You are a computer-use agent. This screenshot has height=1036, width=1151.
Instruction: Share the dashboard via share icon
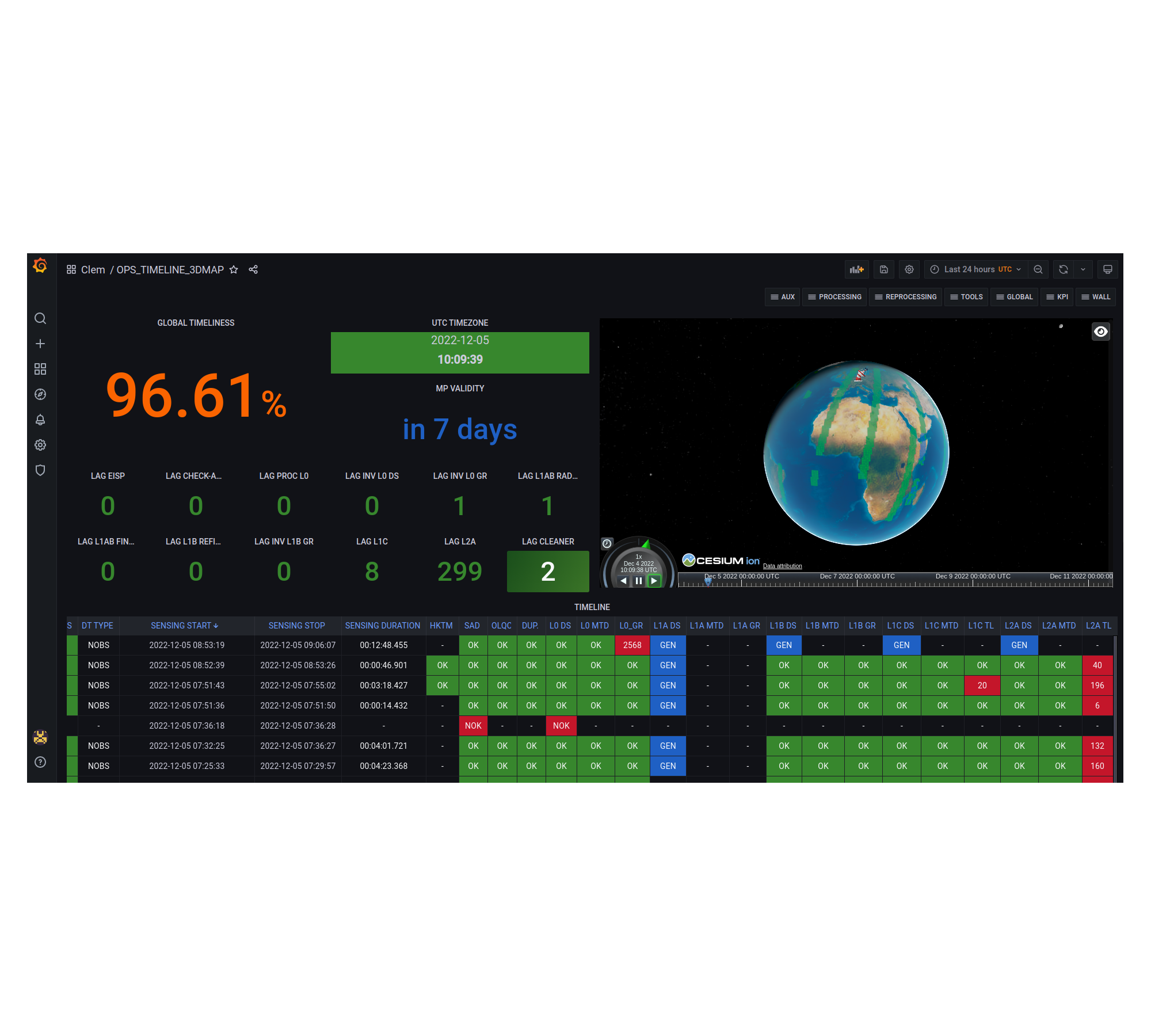253,269
